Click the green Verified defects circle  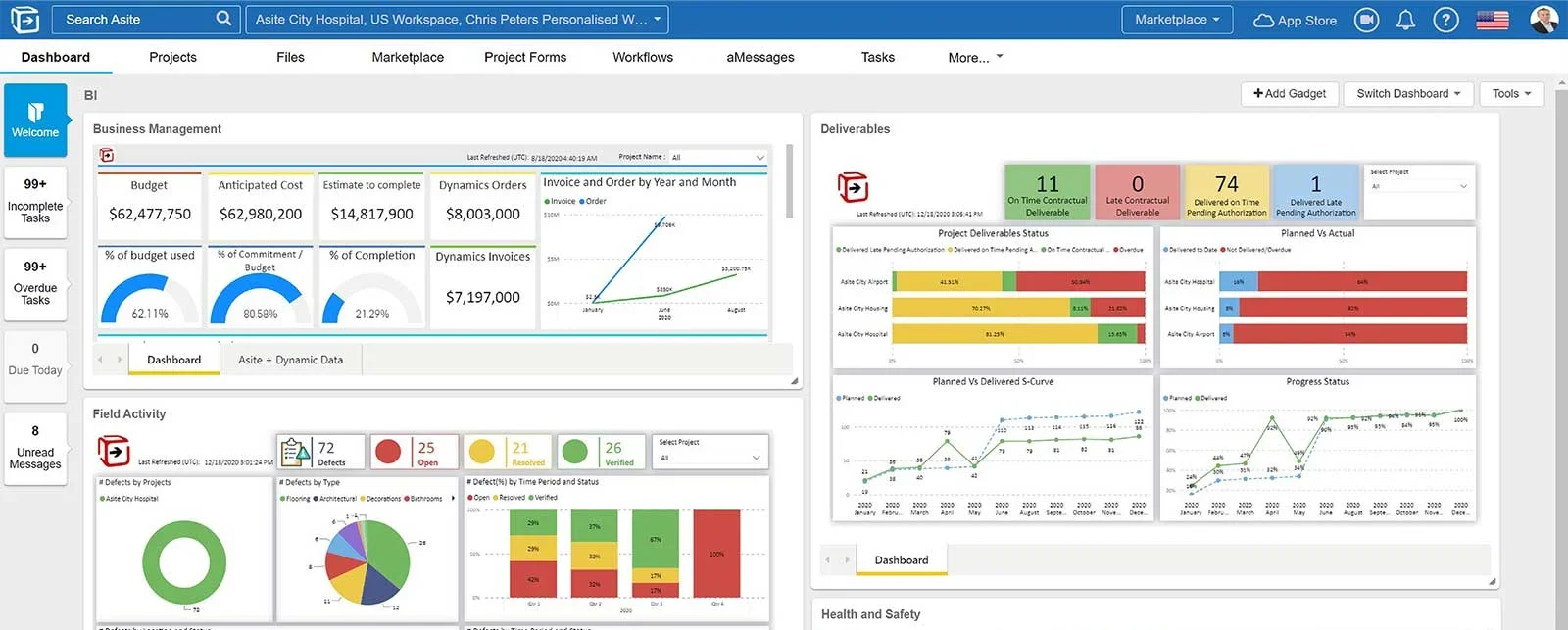pos(575,452)
